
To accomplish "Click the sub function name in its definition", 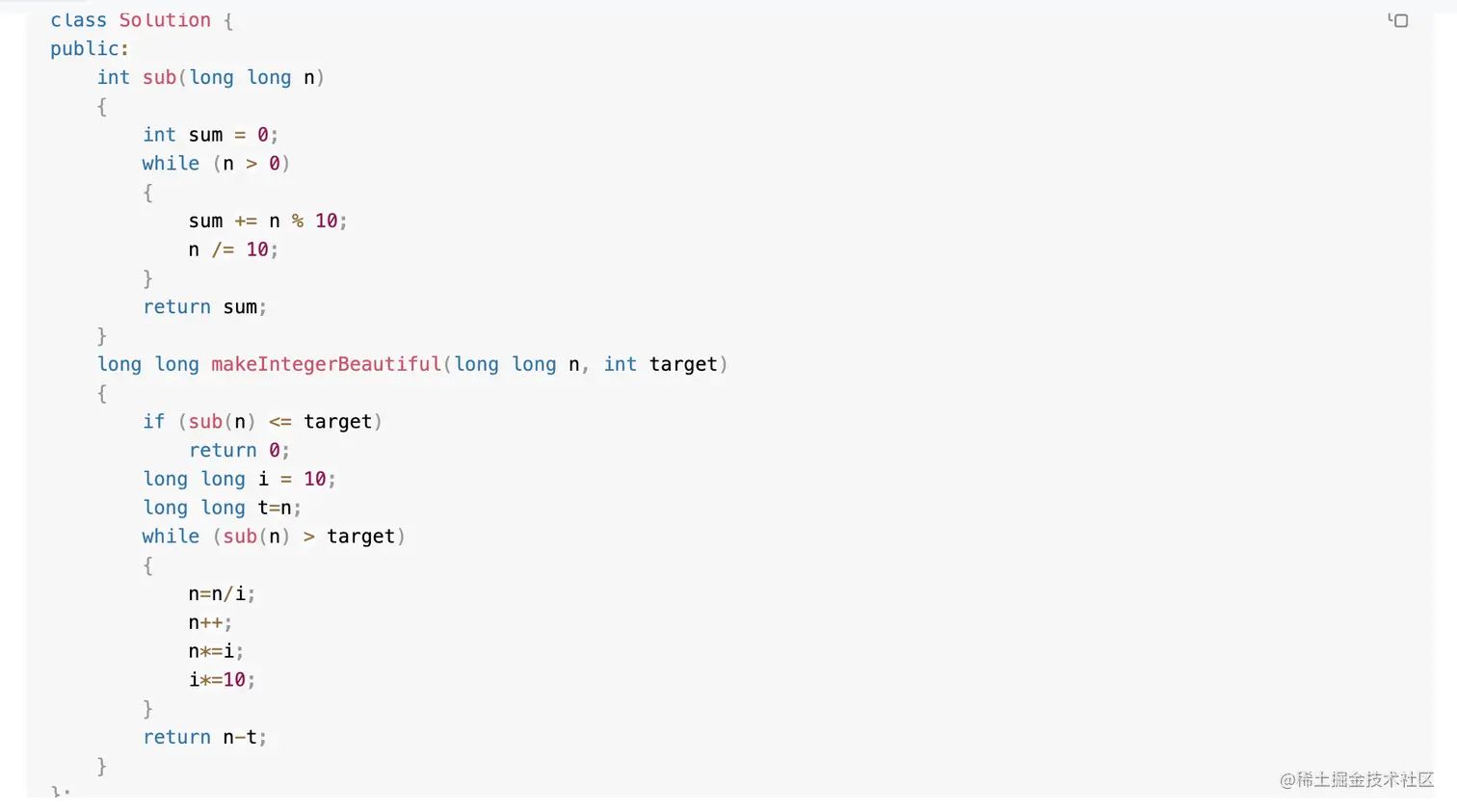I will pos(159,78).
